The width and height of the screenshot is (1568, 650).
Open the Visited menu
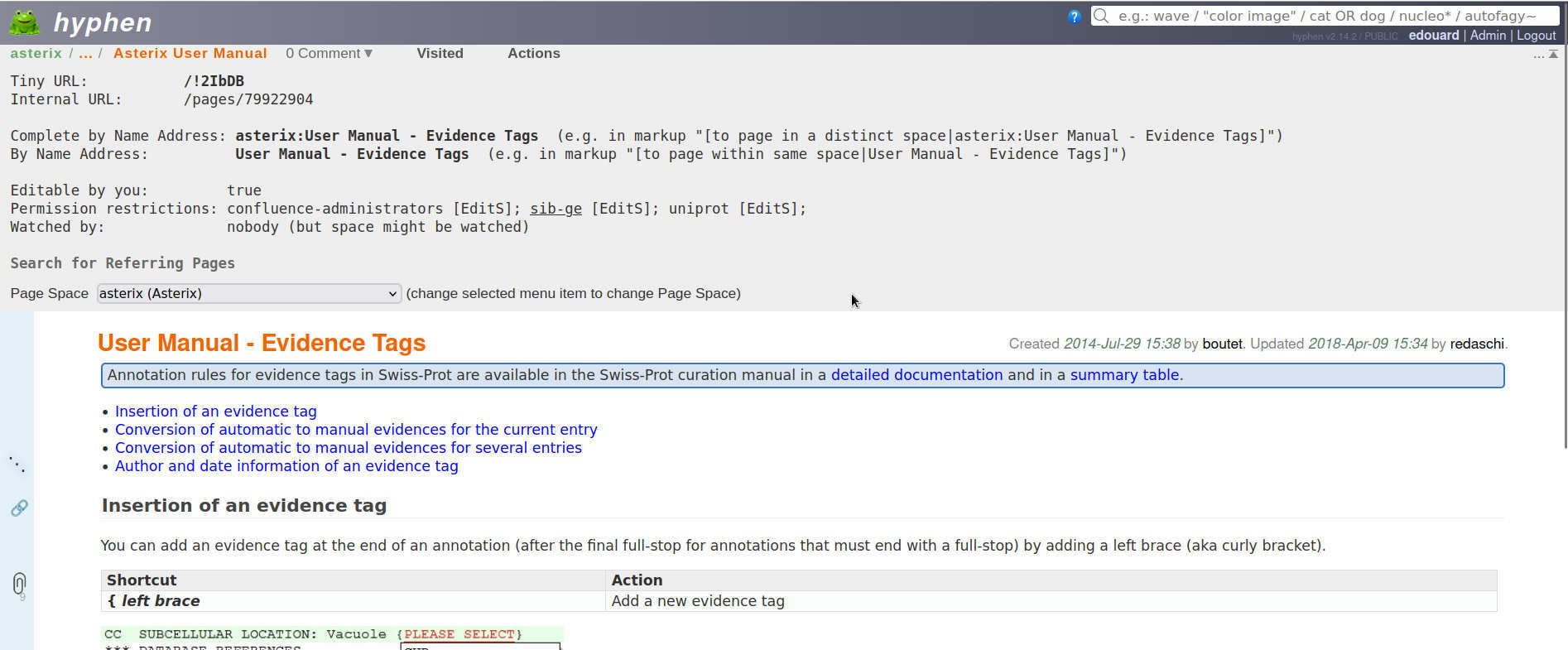(x=440, y=53)
